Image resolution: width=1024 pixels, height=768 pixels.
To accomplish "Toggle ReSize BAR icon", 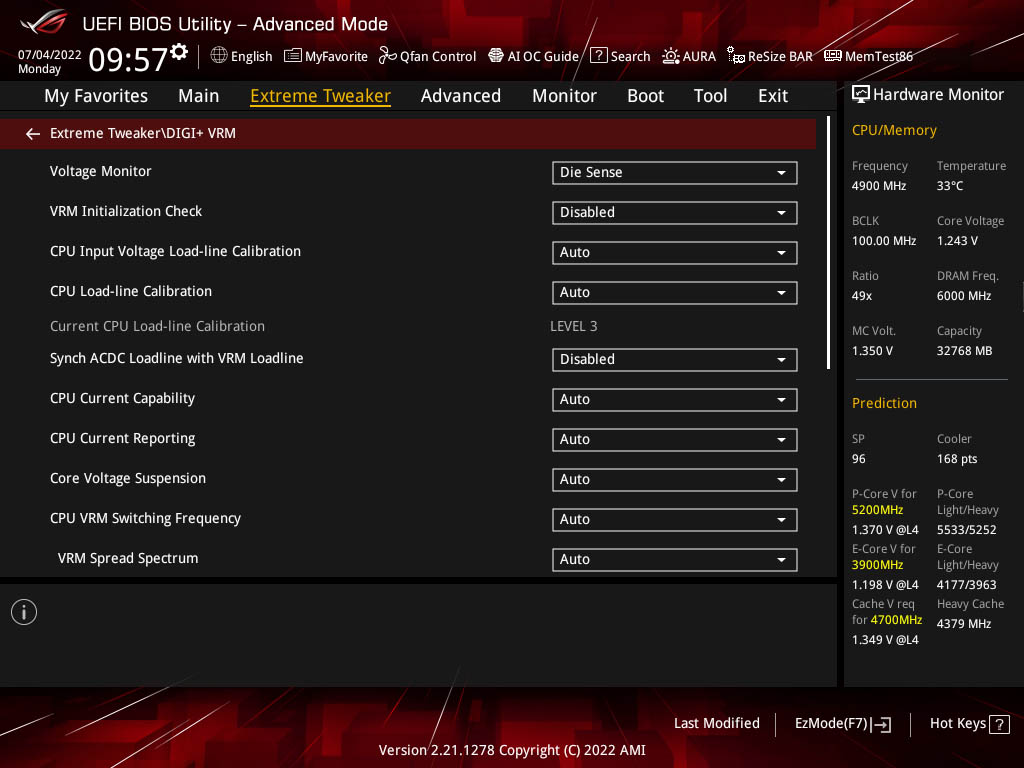I will [x=736, y=56].
